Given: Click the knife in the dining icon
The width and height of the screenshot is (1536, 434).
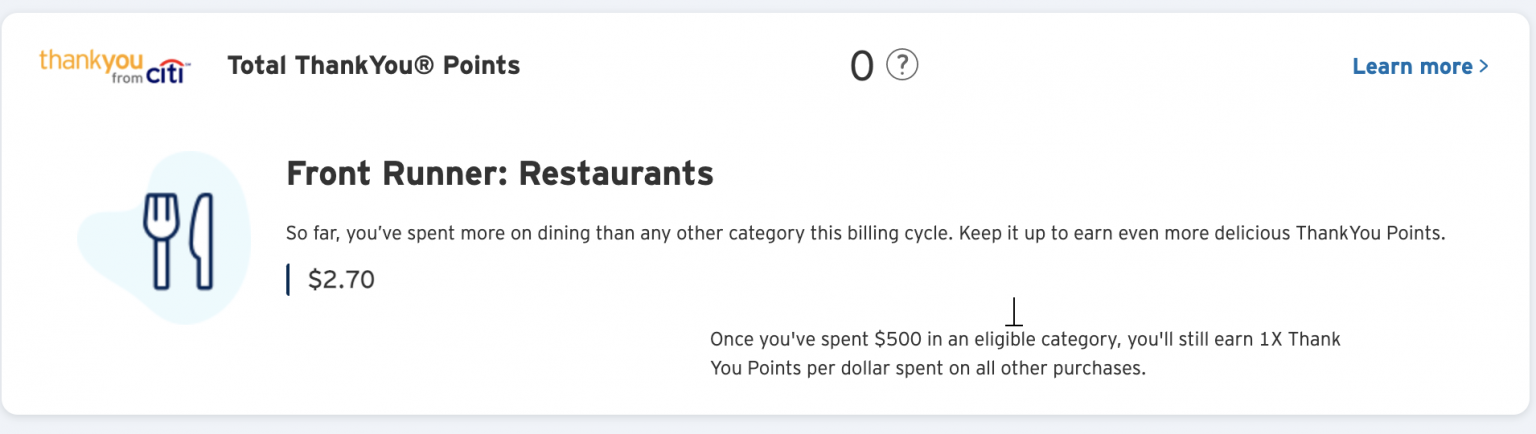Looking at the screenshot, I should tap(203, 241).
